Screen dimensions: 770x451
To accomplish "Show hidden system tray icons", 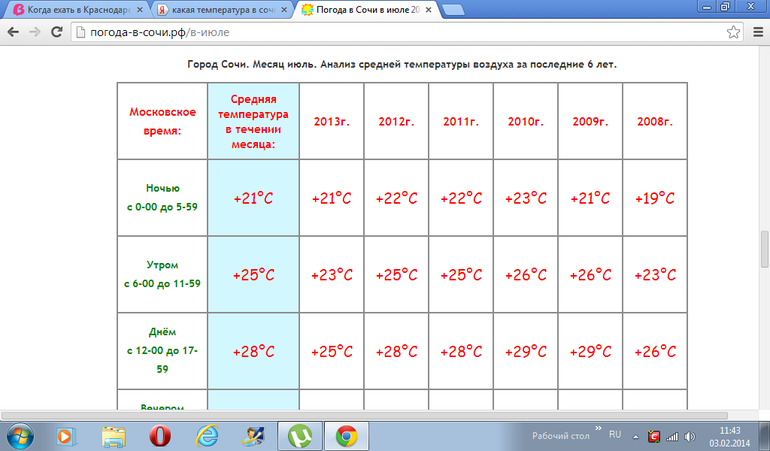I will [636, 436].
